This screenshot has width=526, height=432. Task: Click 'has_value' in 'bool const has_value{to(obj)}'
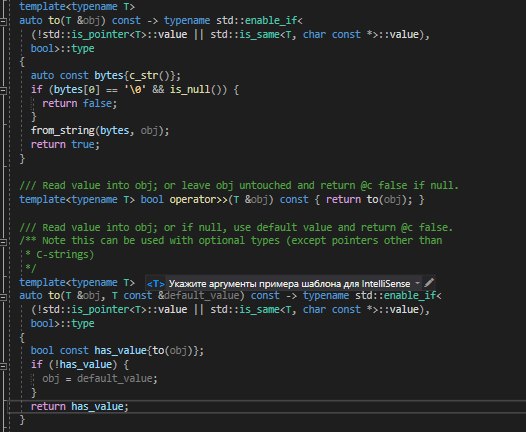[120, 350]
